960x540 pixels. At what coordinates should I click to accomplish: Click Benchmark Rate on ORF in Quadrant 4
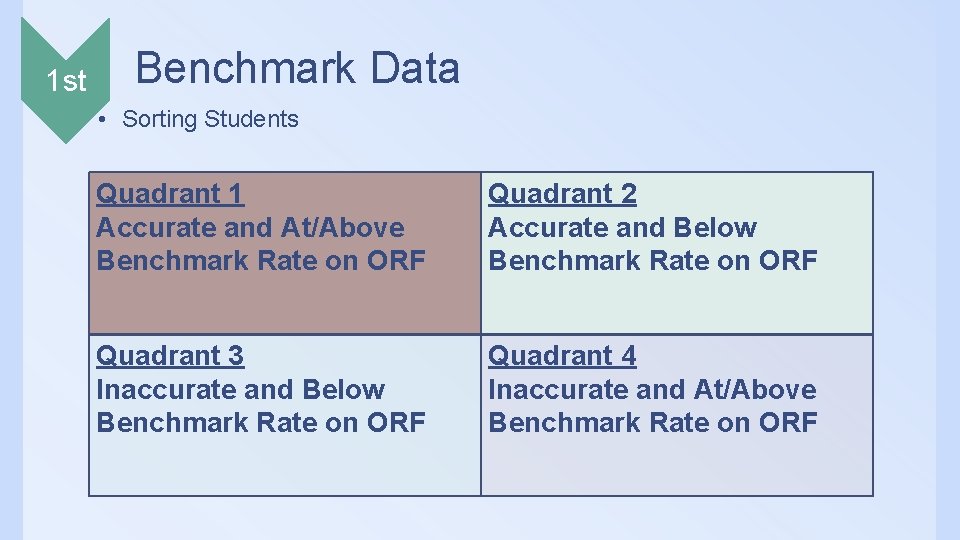tap(653, 422)
